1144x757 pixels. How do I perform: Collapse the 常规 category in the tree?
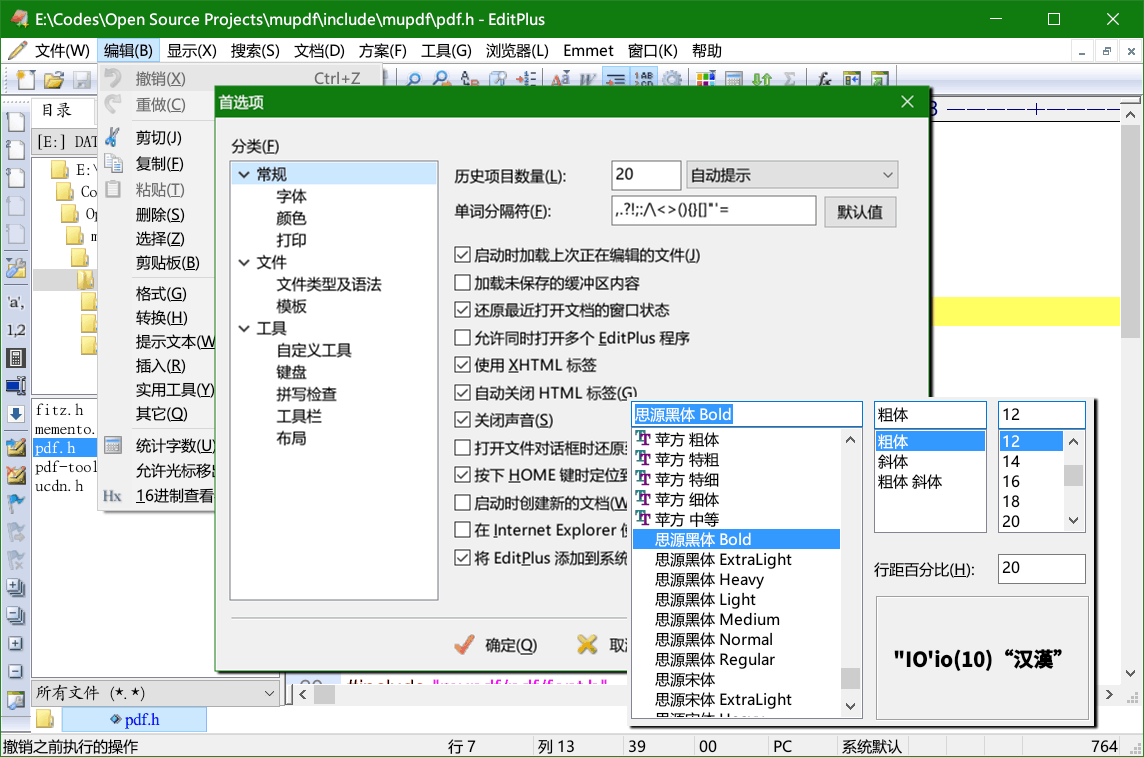coord(243,175)
